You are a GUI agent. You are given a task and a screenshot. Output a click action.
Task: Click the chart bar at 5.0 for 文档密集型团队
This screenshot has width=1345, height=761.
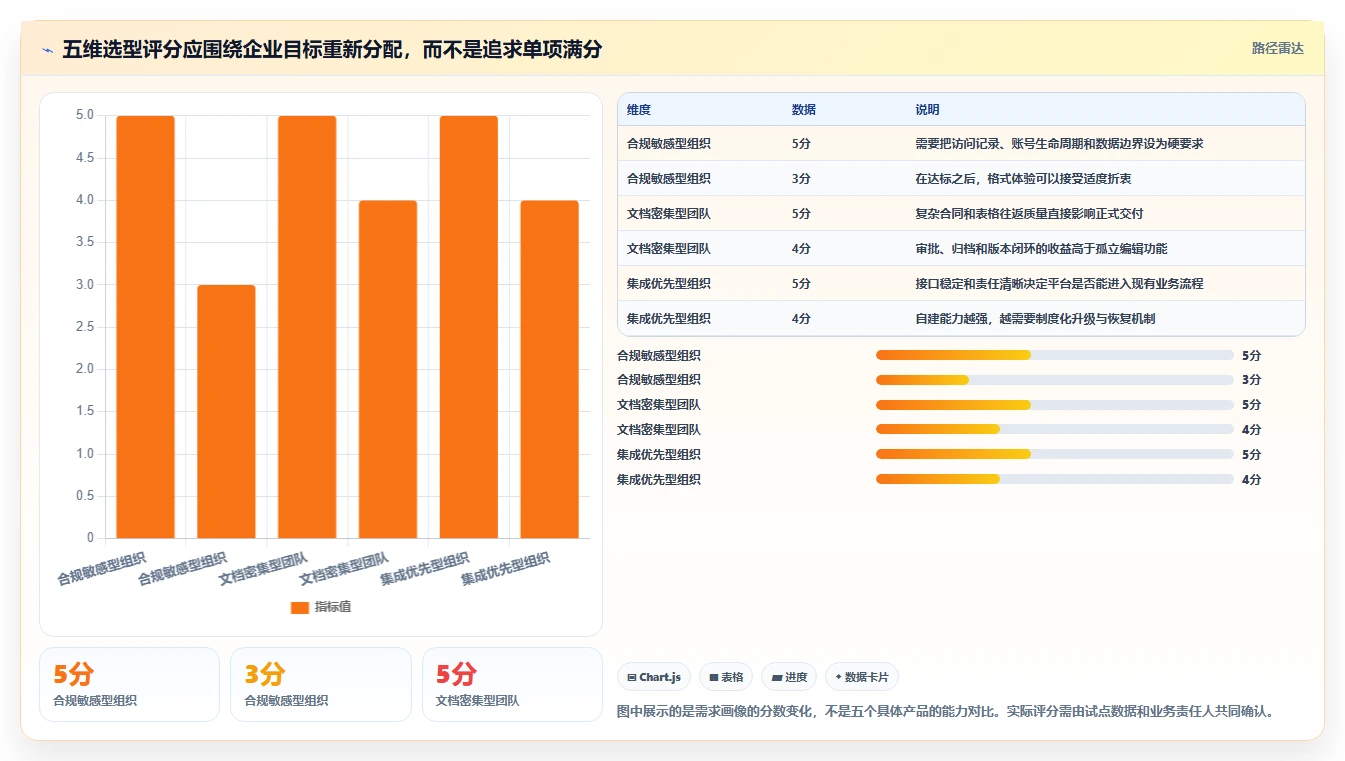click(x=307, y=327)
